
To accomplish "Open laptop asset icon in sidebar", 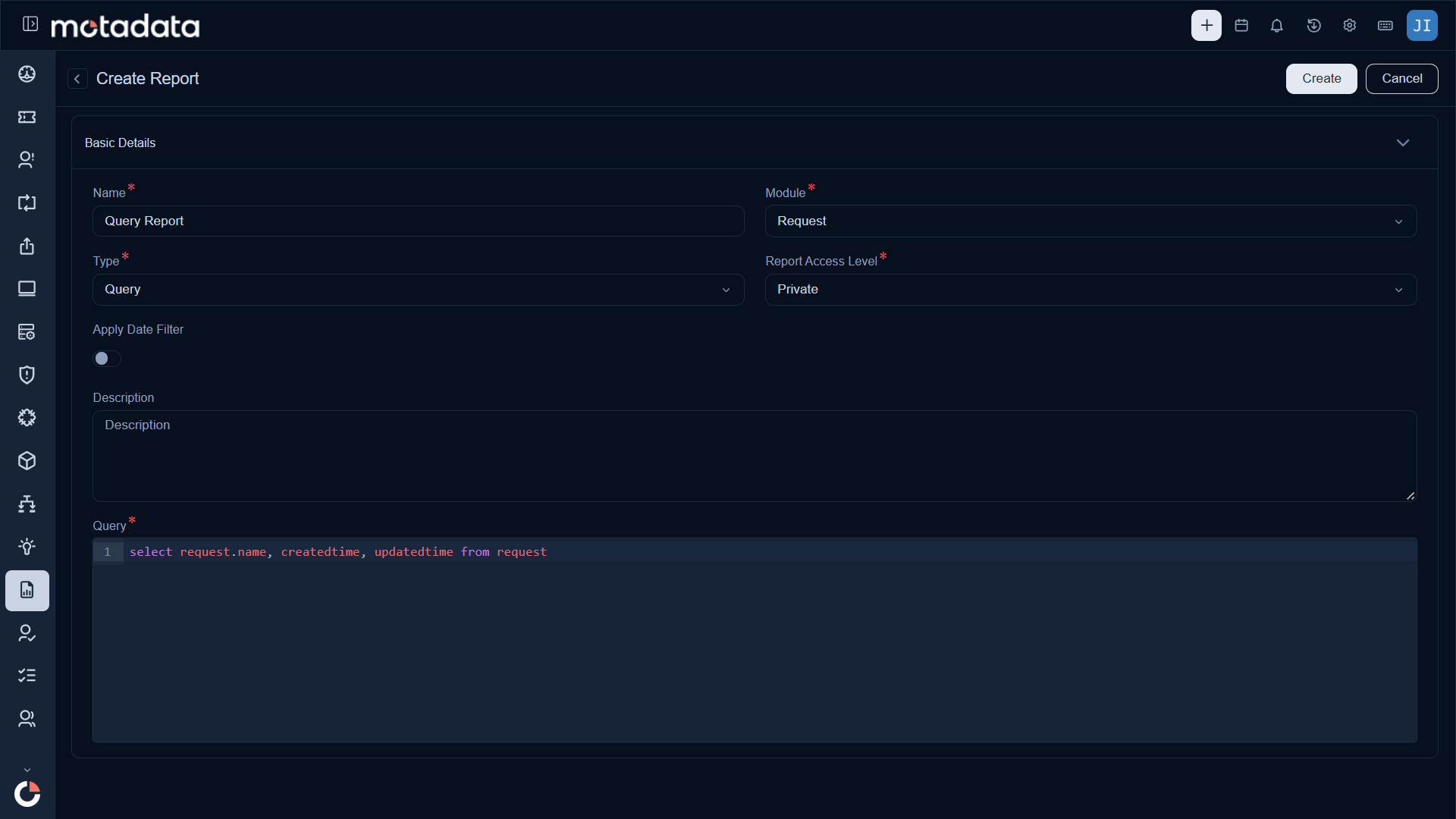I will 27,289.
